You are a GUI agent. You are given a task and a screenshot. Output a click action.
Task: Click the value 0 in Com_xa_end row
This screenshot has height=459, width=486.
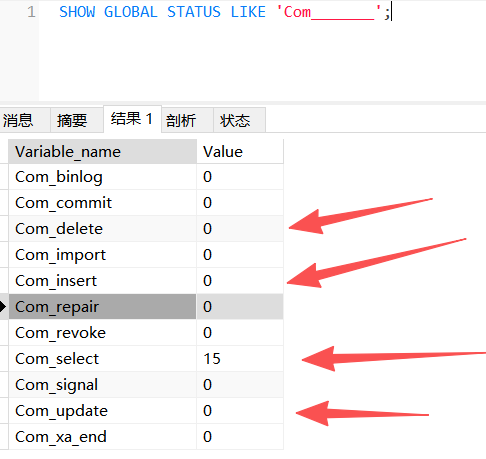[240, 437]
